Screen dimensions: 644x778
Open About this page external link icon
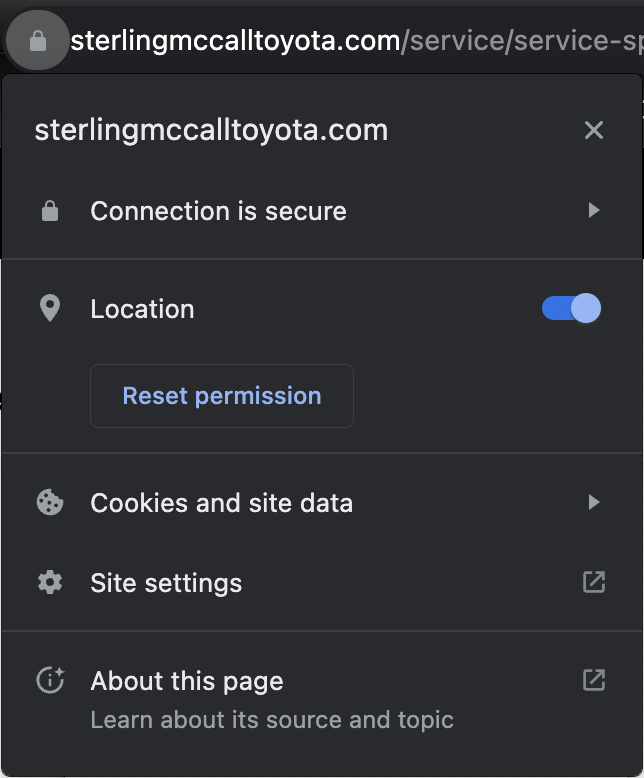594,680
